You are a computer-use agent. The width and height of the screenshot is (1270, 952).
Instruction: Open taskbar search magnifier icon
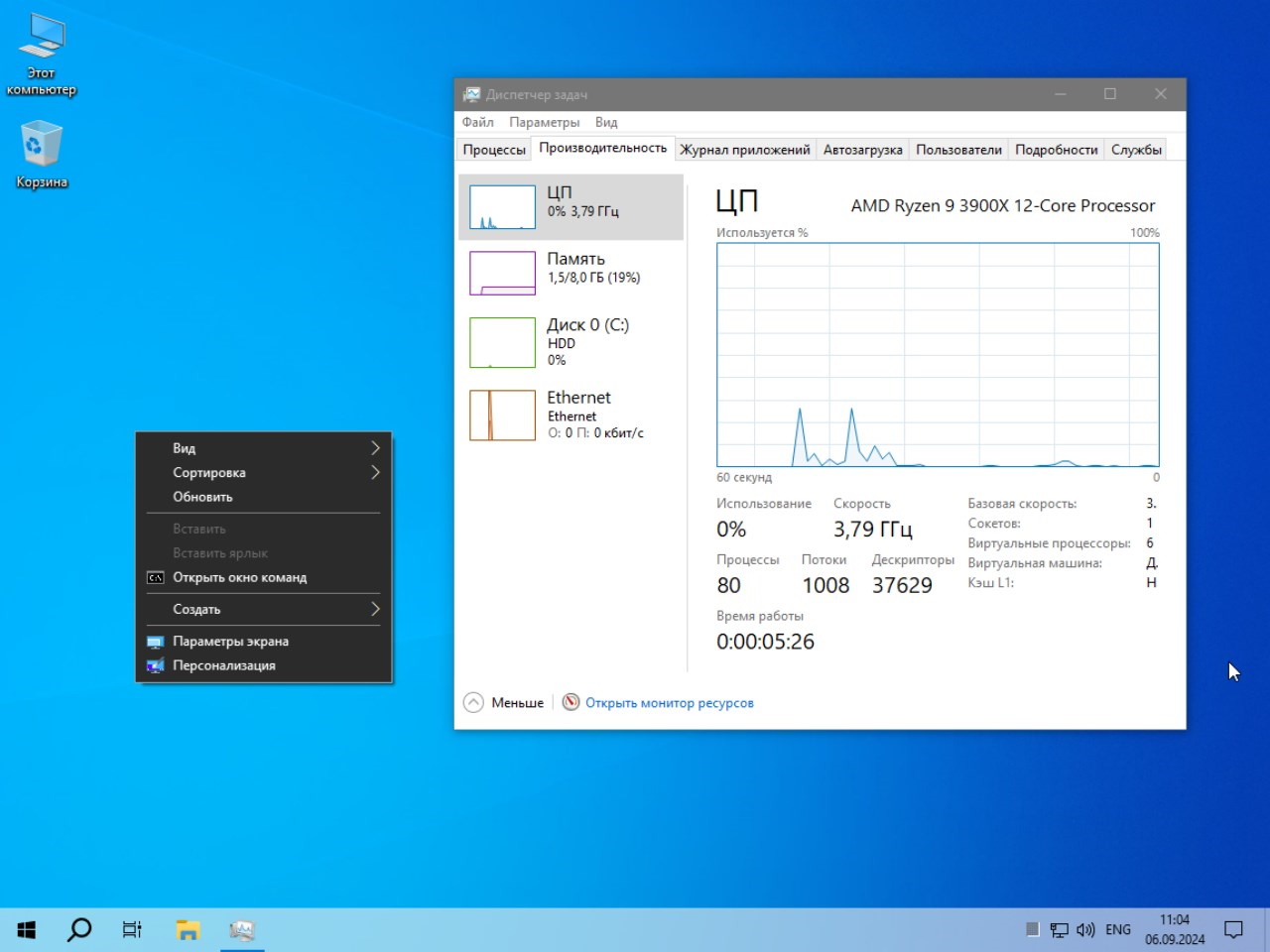(x=79, y=929)
